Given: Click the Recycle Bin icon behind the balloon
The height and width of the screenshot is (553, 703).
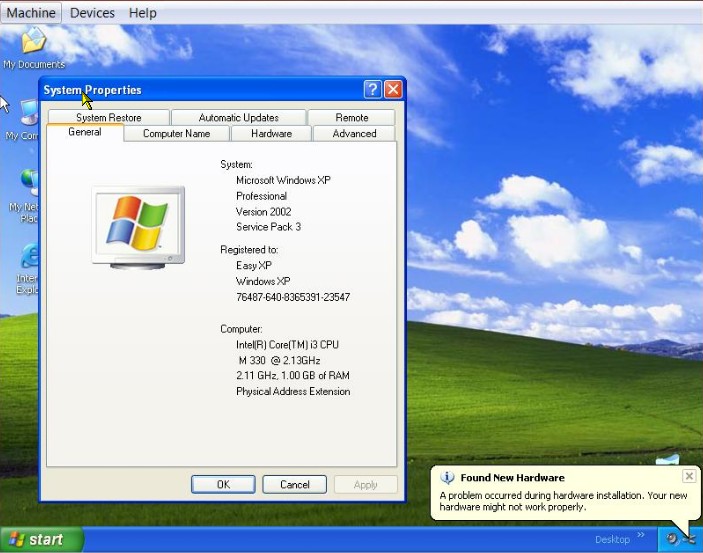Looking at the screenshot, I should [x=668, y=460].
